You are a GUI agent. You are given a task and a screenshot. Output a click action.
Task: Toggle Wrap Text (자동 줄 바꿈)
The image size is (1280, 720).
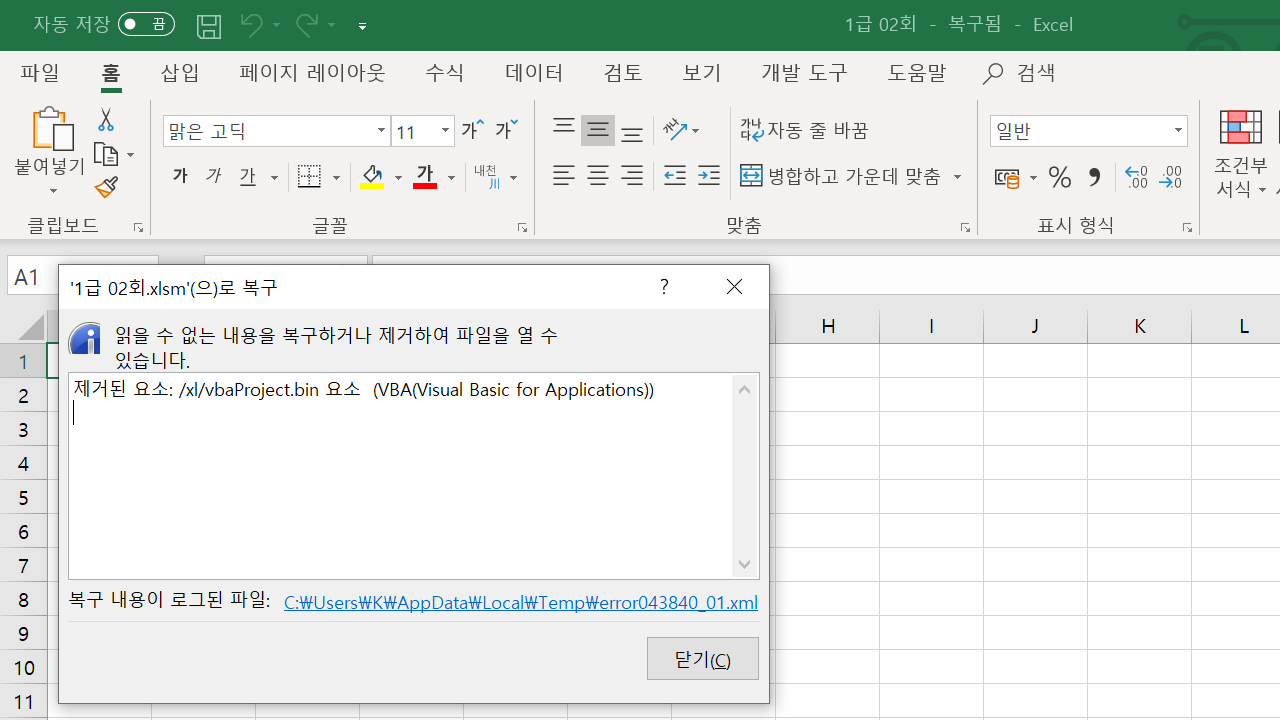[805, 130]
